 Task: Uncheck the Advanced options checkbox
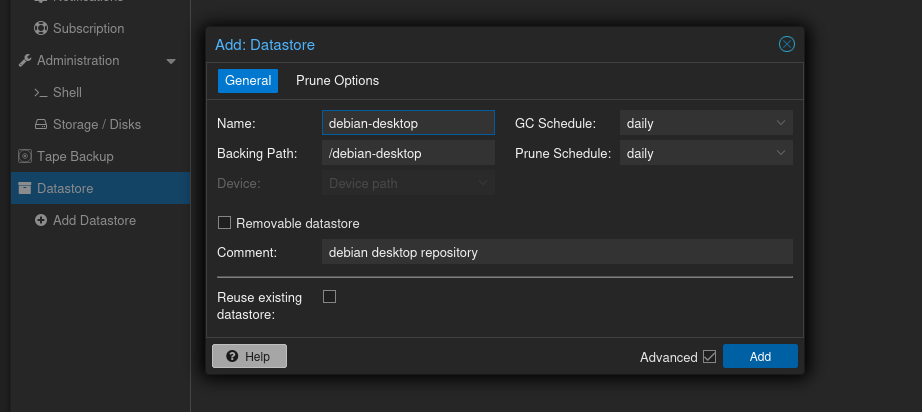[x=710, y=357]
